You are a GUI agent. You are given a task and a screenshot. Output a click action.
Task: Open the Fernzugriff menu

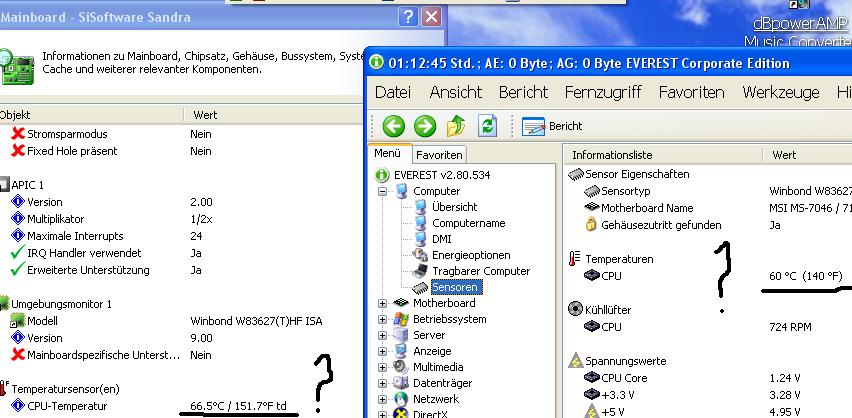coord(603,92)
